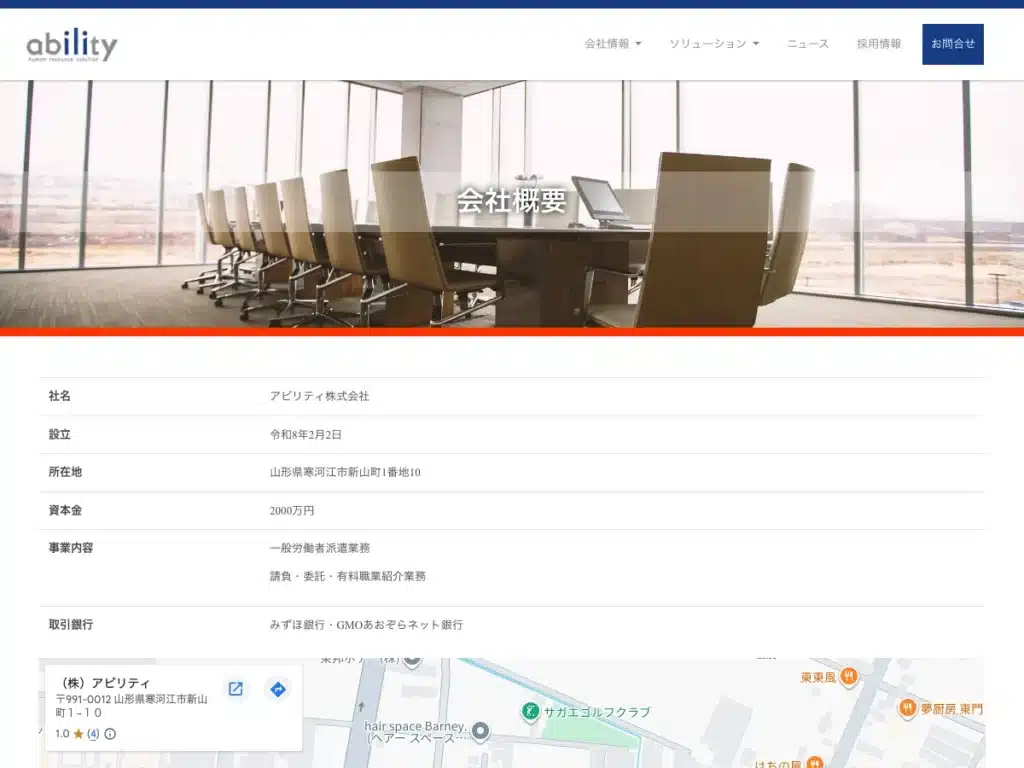Click the 会社概要 banner heading
Image resolution: width=1024 pixels, height=768 pixels.
point(511,200)
